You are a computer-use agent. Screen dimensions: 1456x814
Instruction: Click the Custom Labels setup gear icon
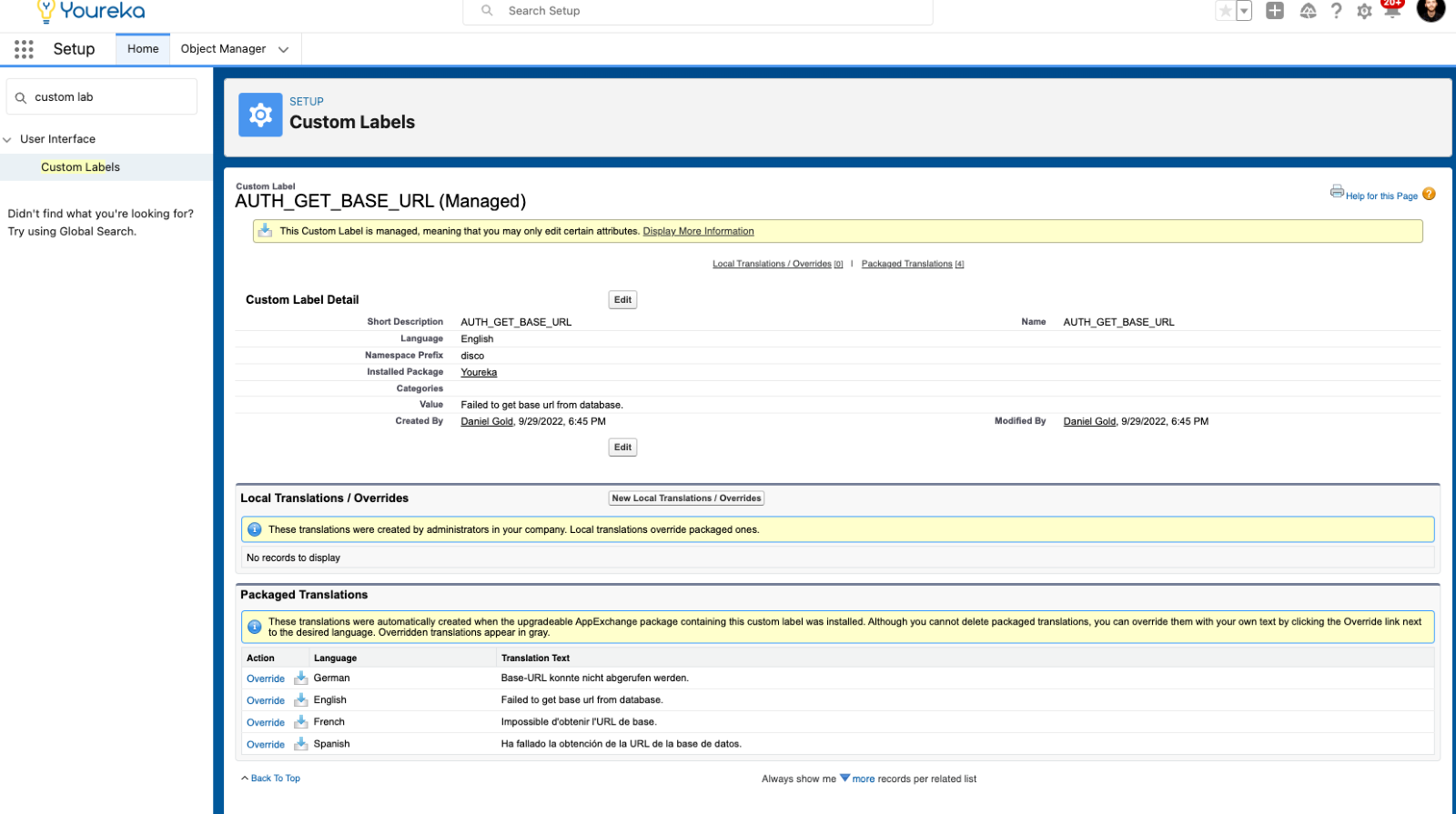(x=260, y=115)
